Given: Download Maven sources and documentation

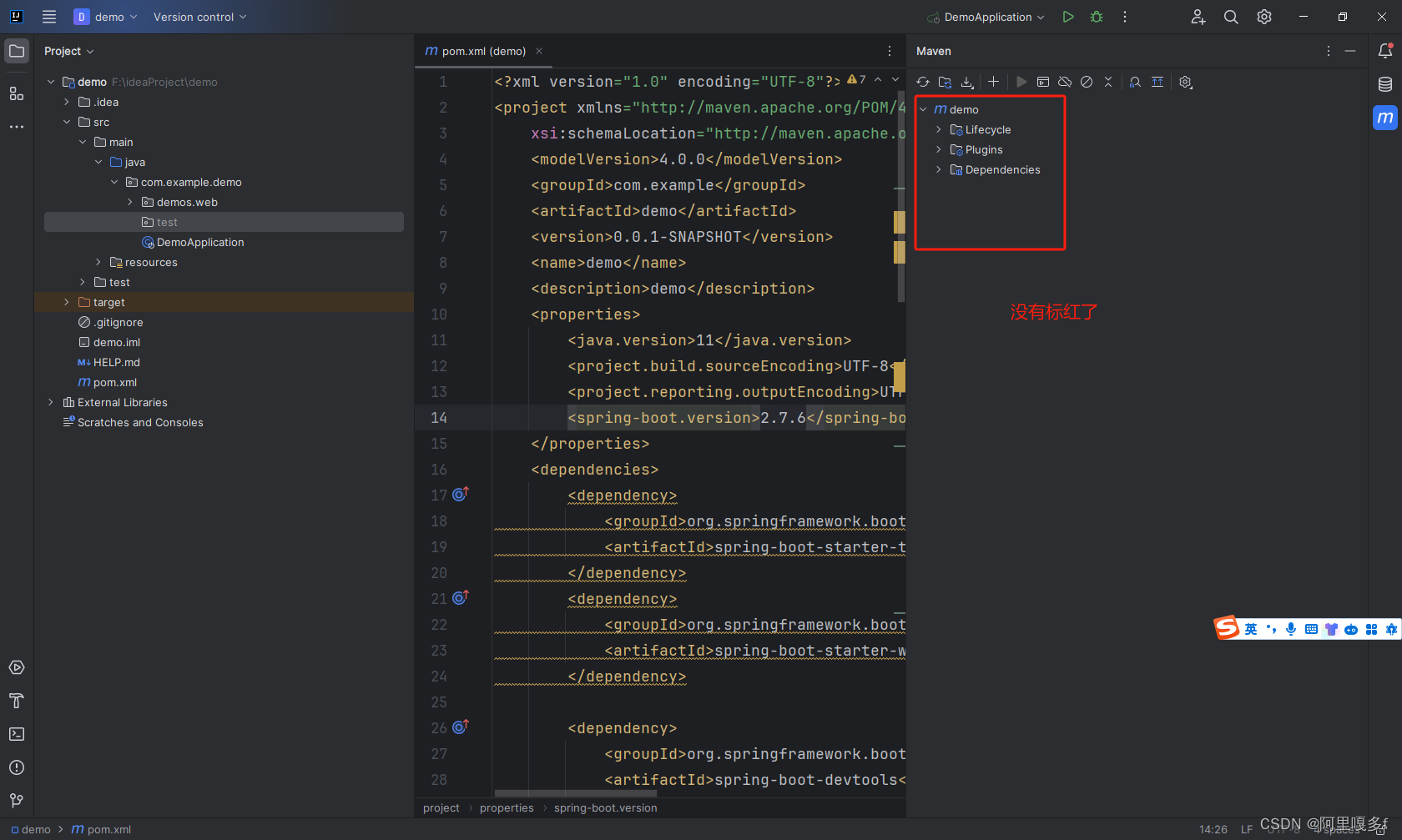Looking at the screenshot, I should pyautogui.click(x=967, y=82).
